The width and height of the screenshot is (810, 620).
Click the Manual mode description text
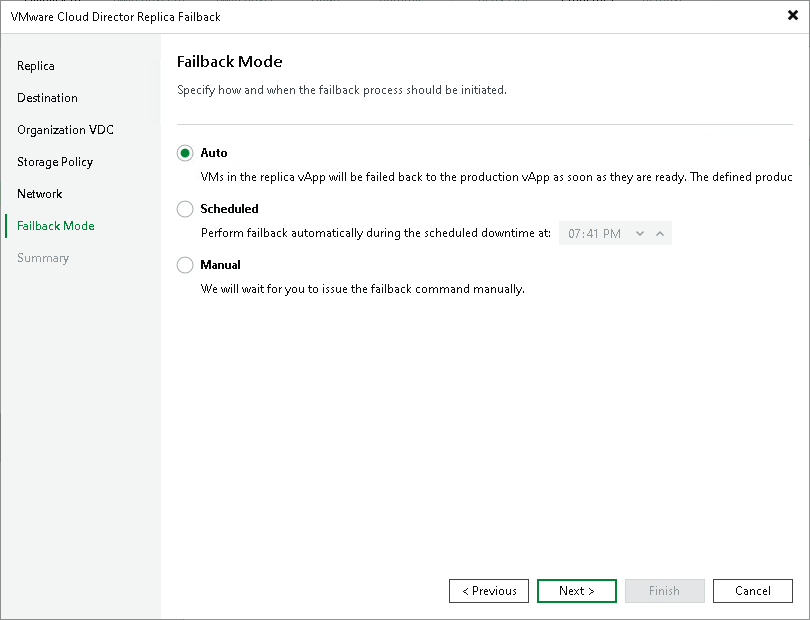coord(363,289)
